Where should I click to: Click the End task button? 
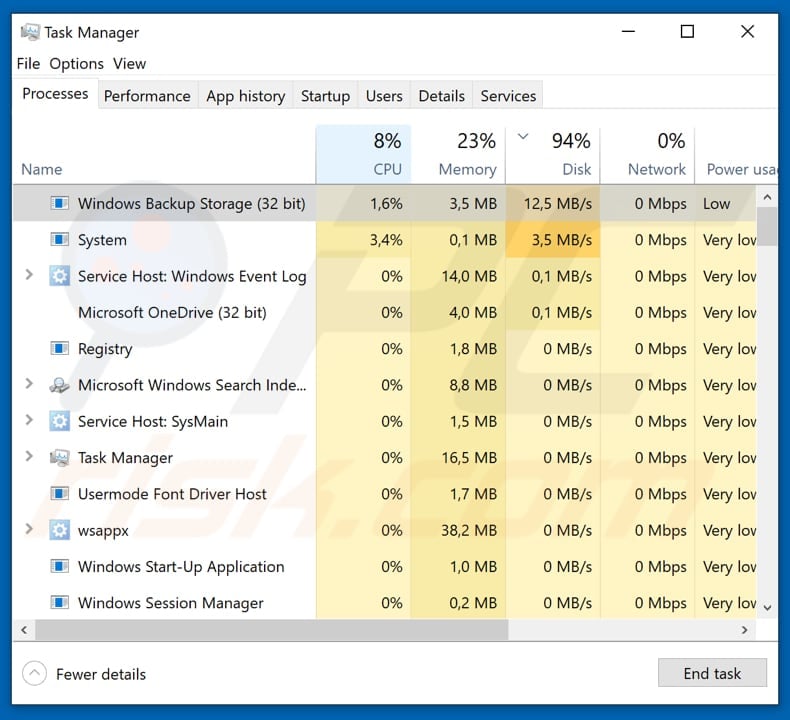[712, 673]
